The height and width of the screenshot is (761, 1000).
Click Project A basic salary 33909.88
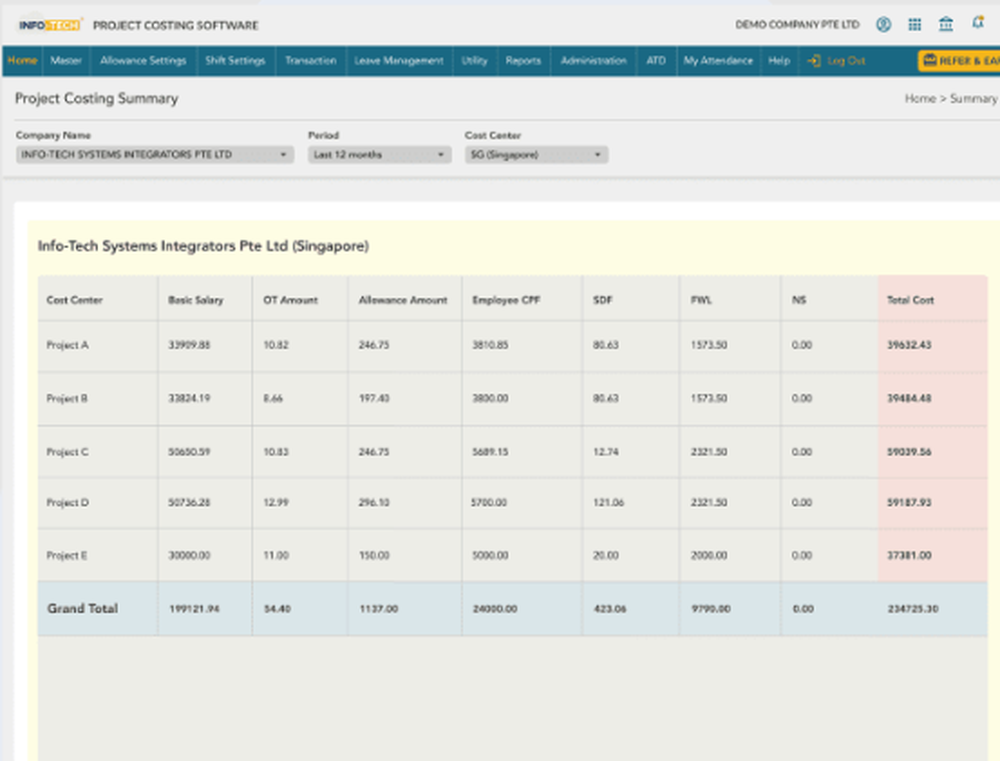click(x=189, y=345)
